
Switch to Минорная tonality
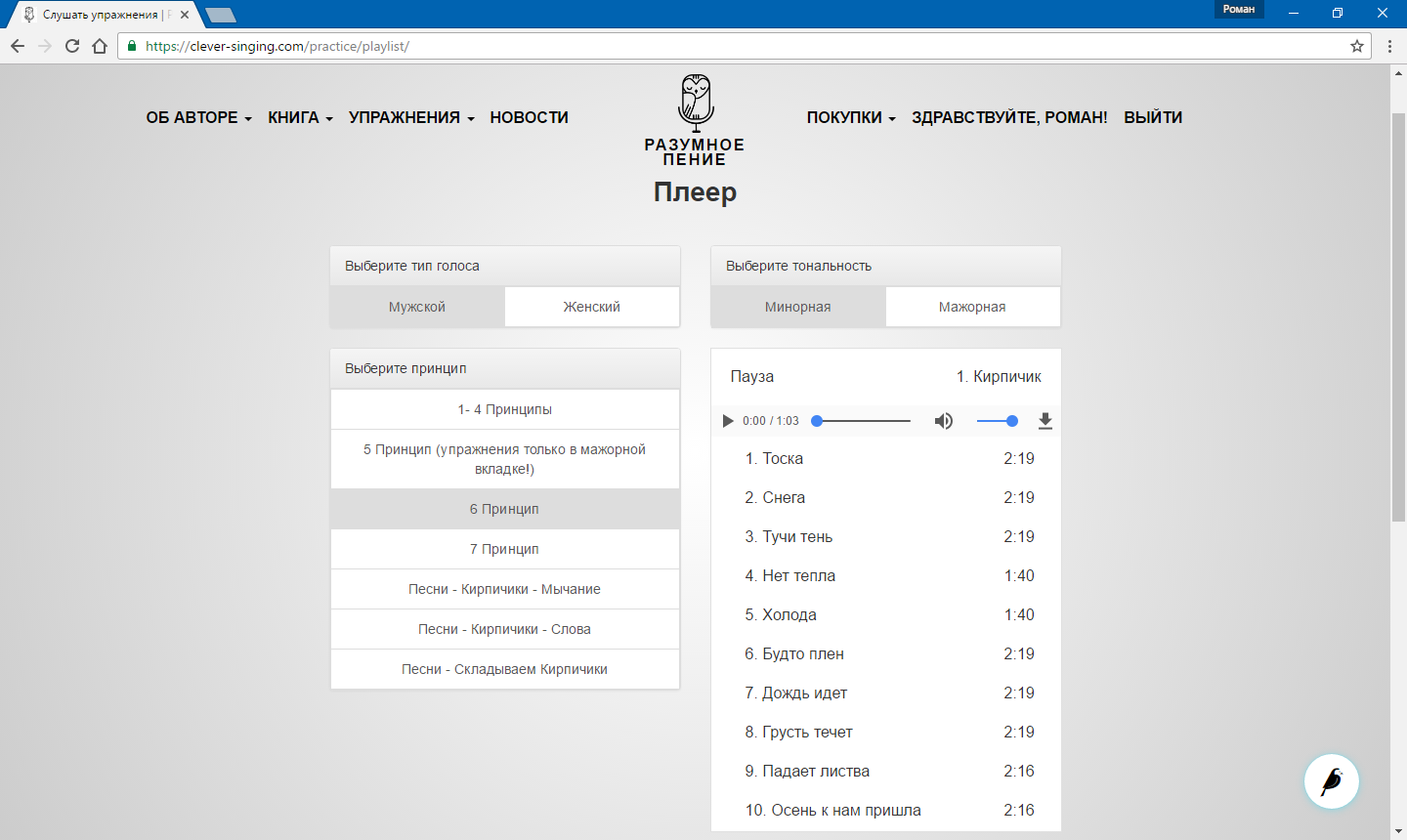(x=798, y=307)
